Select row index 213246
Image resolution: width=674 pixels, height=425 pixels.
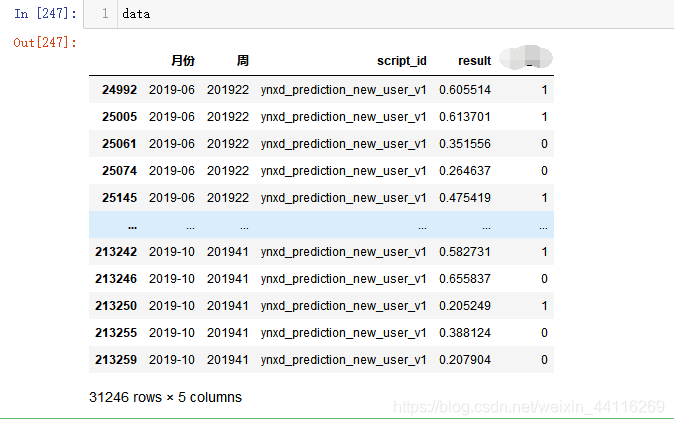[116, 279]
